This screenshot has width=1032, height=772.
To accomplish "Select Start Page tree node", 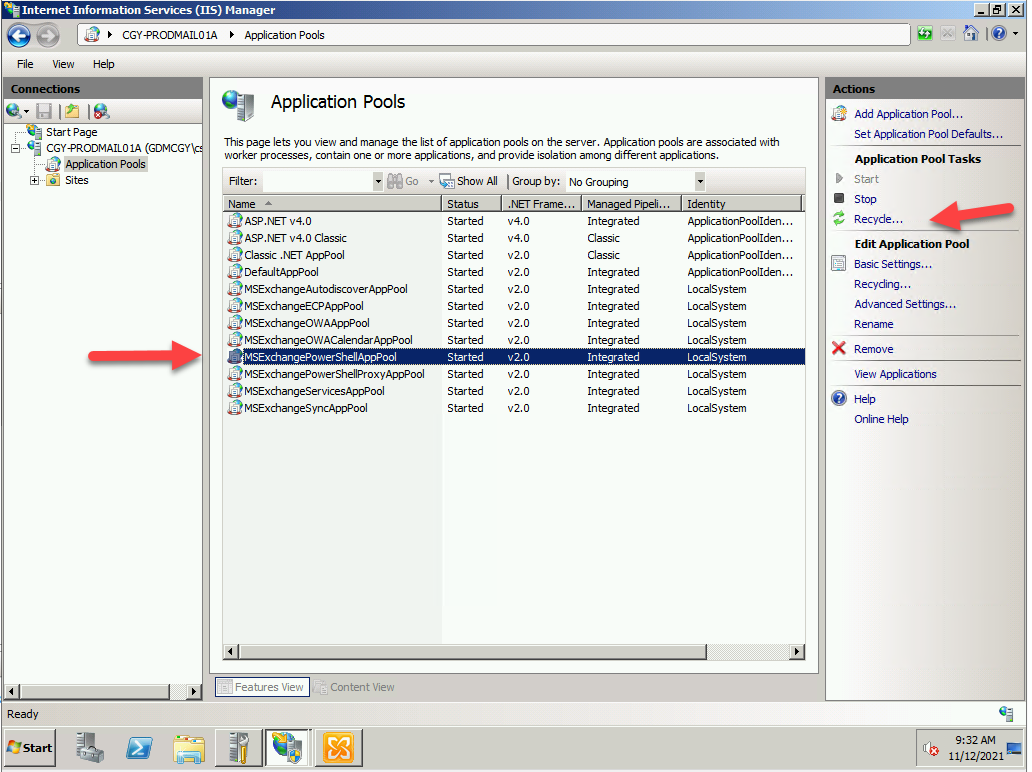I will tap(72, 132).
